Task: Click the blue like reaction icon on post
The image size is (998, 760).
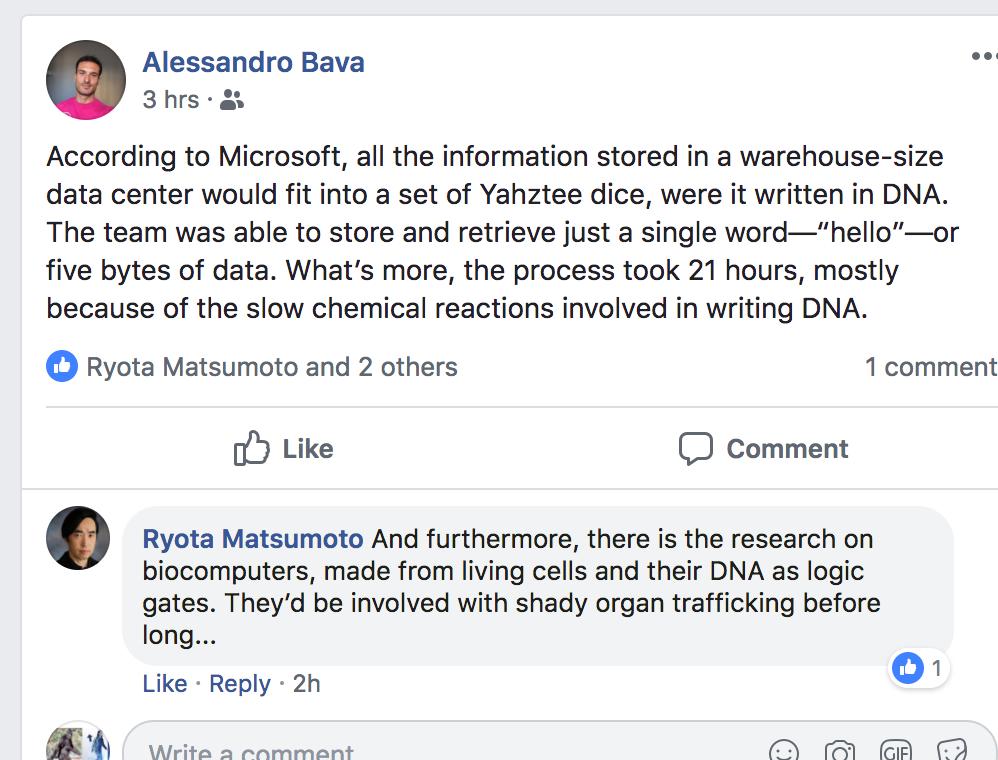Action: tap(62, 367)
